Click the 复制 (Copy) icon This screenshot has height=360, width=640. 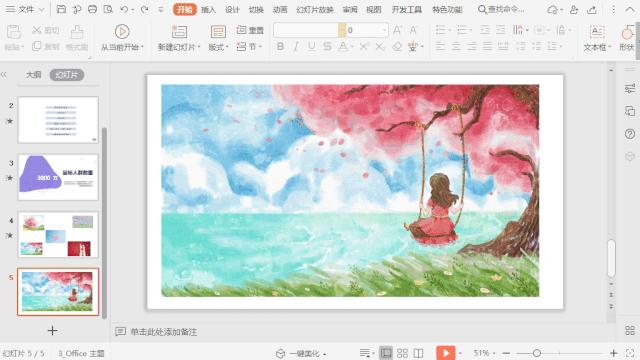point(37,46)
